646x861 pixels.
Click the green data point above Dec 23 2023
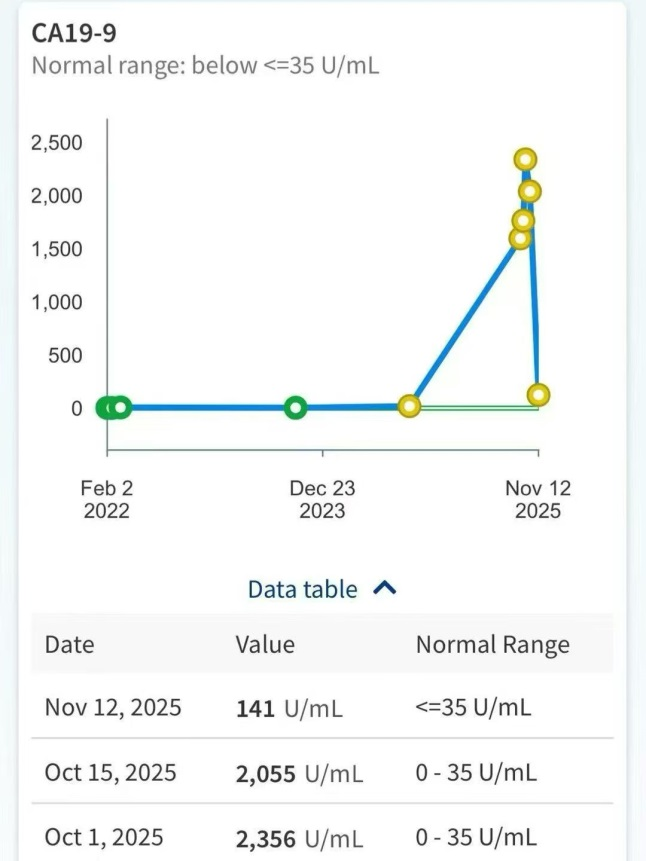295,407
